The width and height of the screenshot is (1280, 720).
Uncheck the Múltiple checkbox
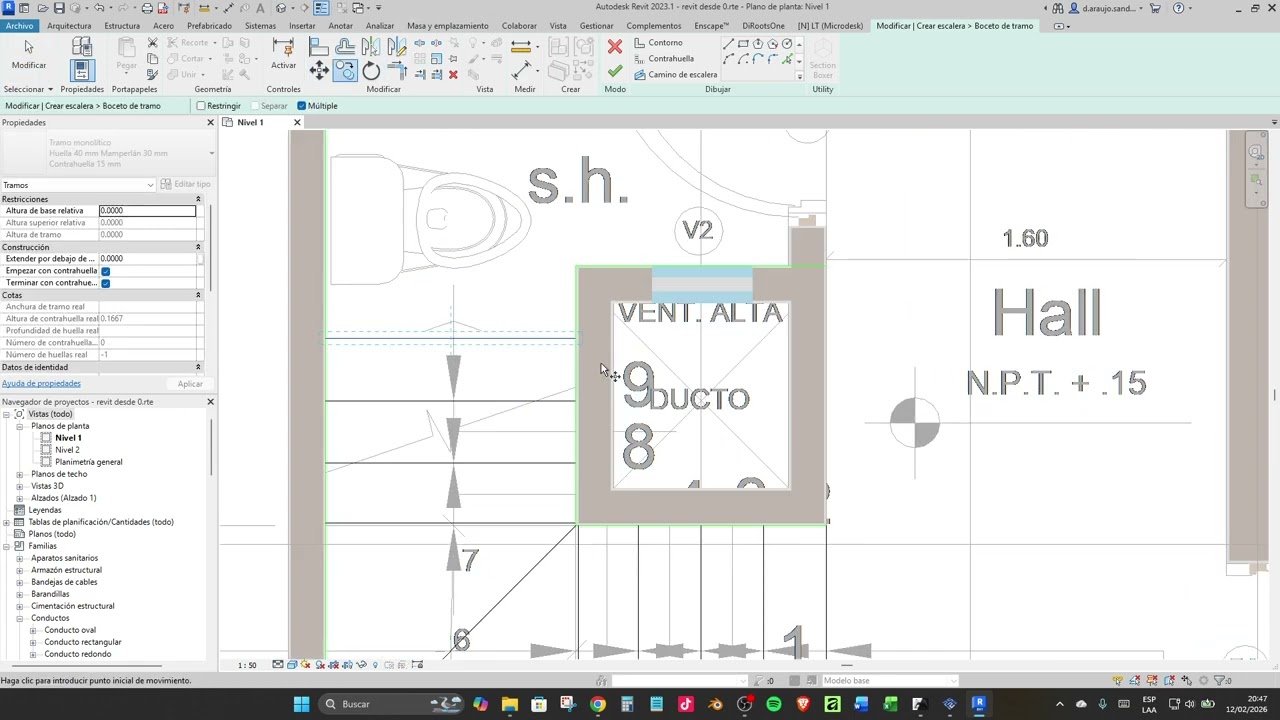[301, 106]
